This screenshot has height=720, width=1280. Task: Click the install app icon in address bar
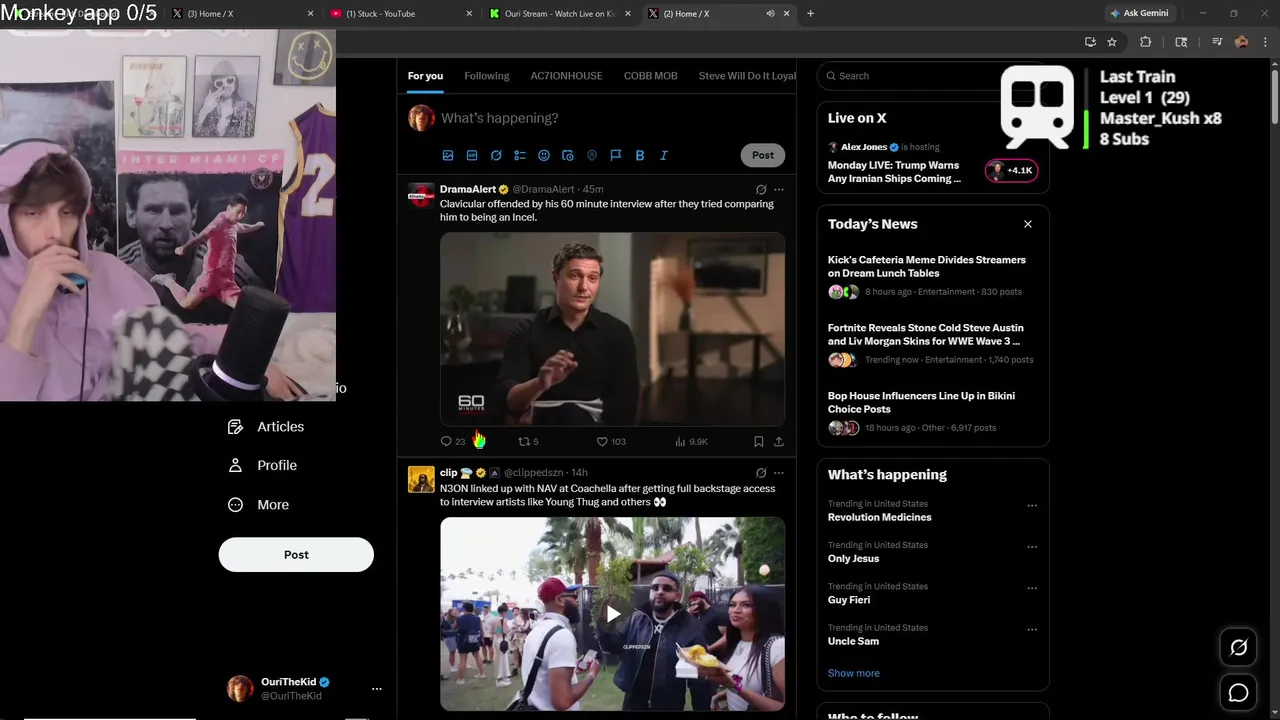[1090, 42]
